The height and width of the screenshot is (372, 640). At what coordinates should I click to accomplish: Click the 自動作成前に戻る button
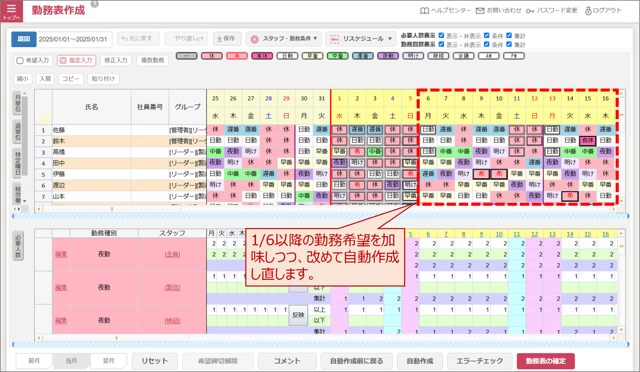click(357, 361)
